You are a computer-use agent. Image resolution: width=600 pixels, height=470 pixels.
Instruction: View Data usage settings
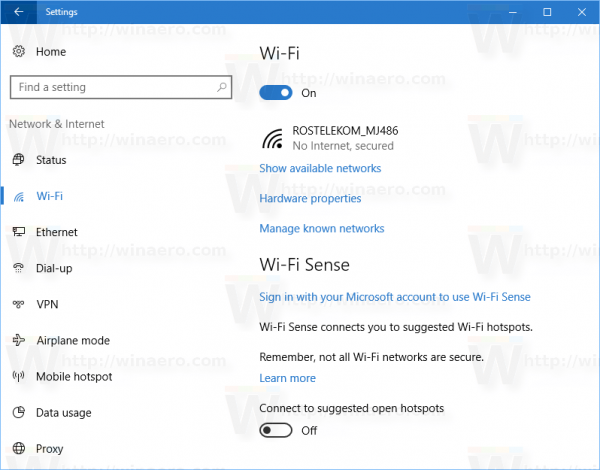coord(64,413)
